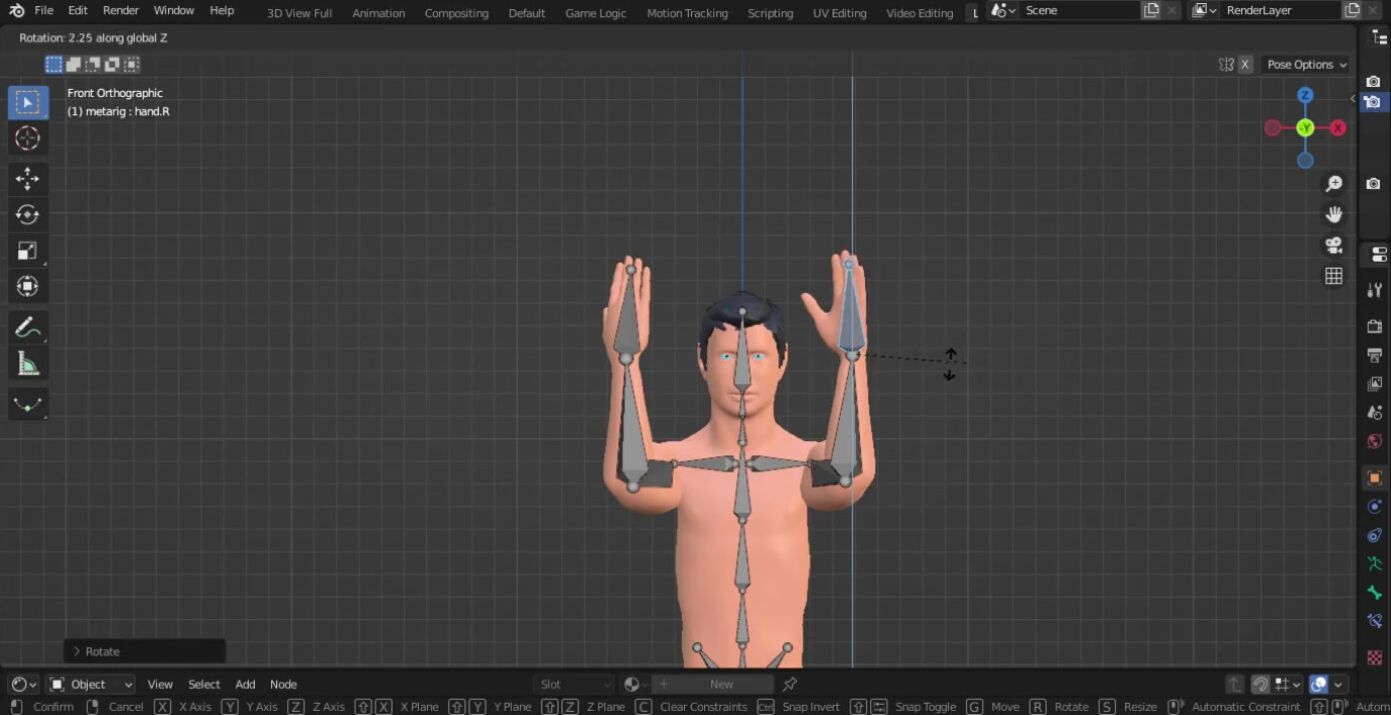
Task: Select the Measure tool
Action: (27, 365)
